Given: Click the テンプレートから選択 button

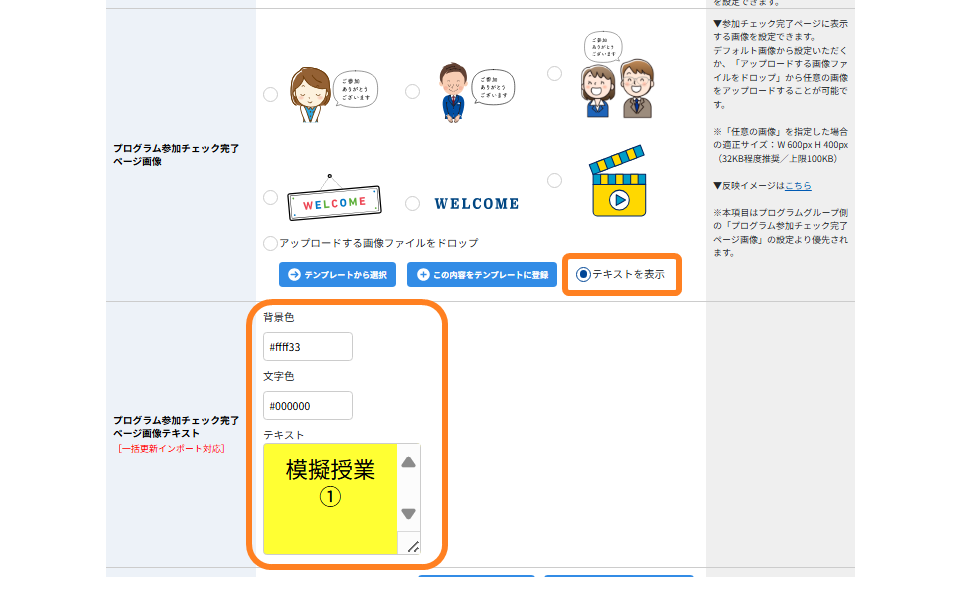Looking at the screenshot, I should (x=337, y=274).
